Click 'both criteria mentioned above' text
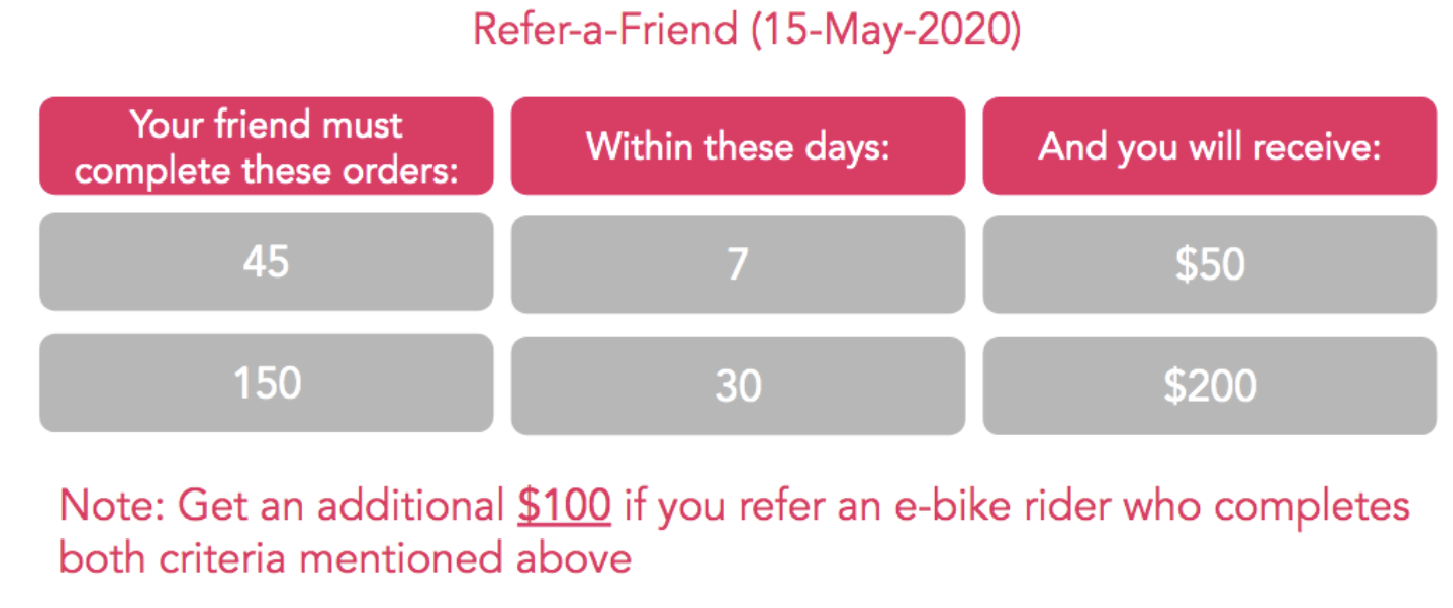The width and height of the screenshot is (1453, 608). tap(345, 558)
